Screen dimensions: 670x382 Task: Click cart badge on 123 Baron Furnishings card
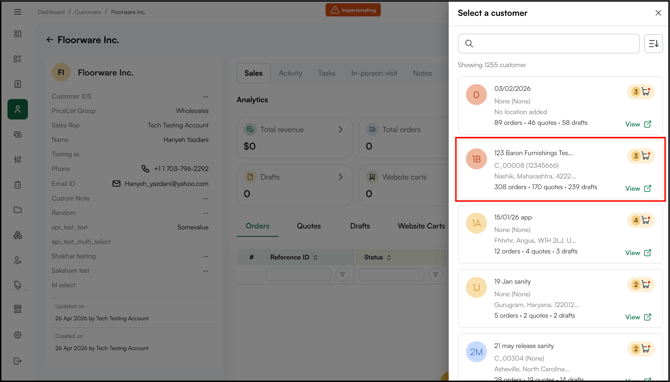[641, 156]
